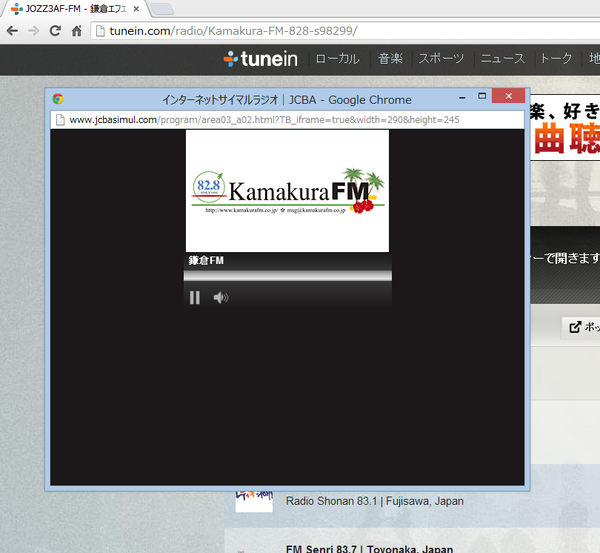Go back in the browser

(x=12, y=31)
